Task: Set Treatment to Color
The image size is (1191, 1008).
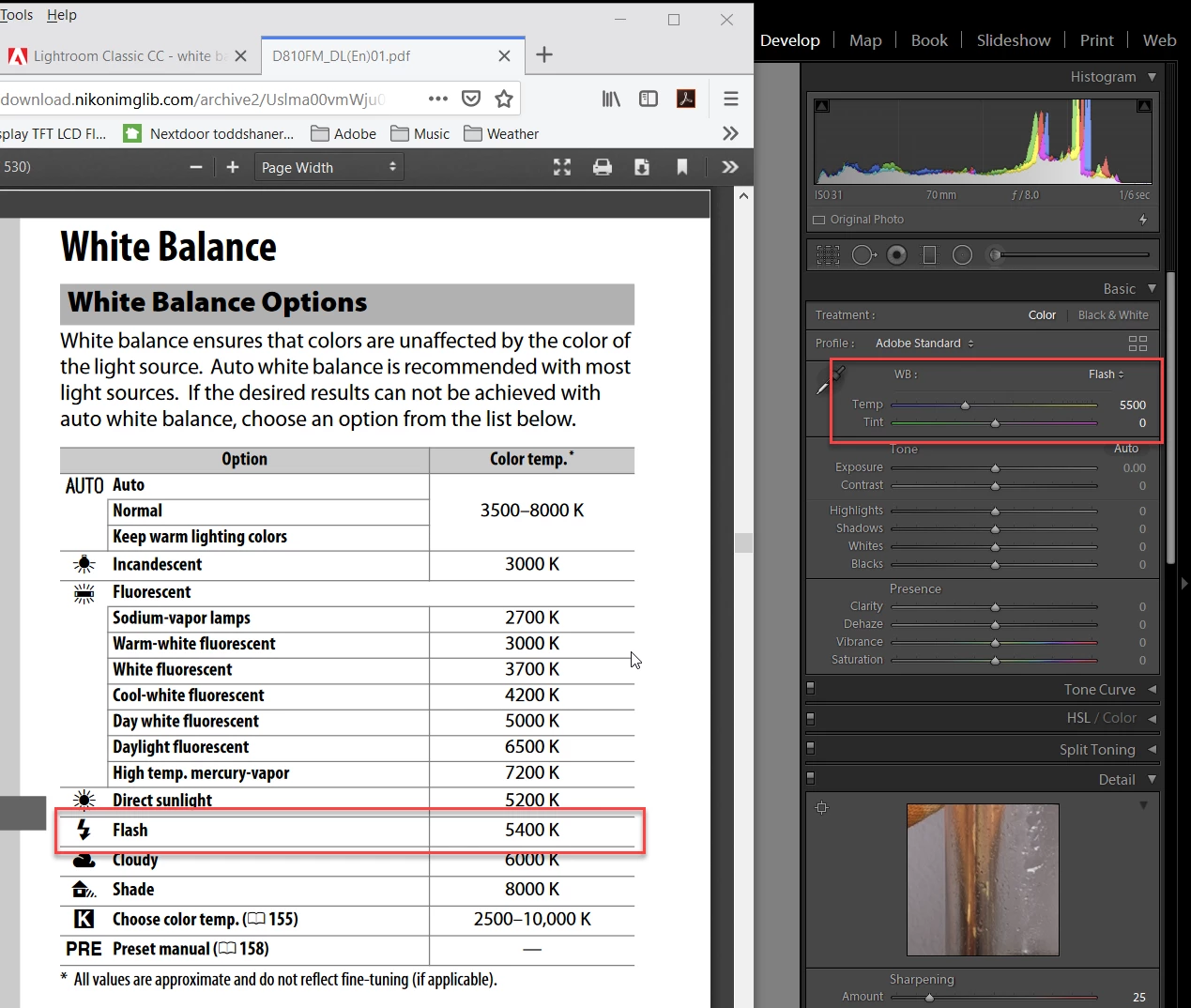Action: [1042, 315]
